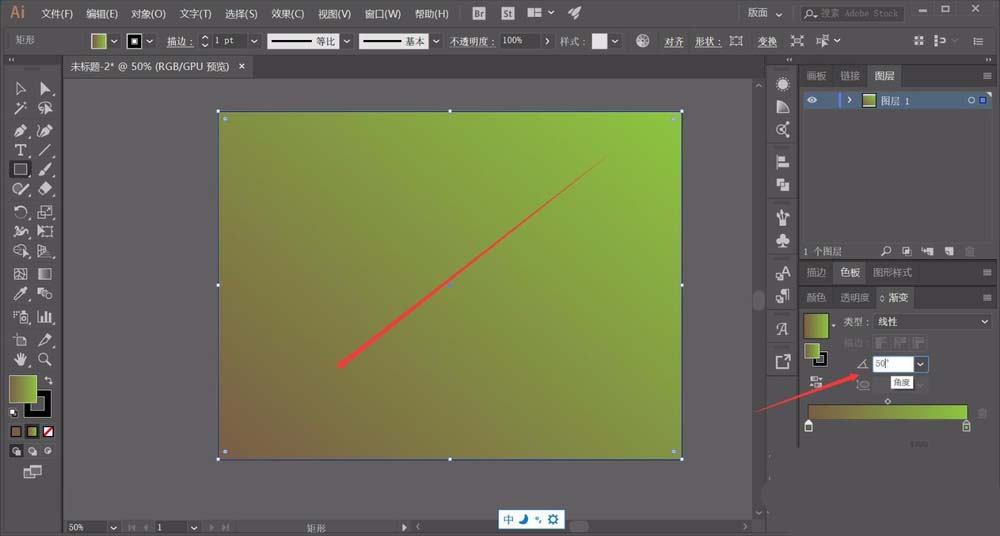This screenshot has height=536, width=1000.
Task: Select the Curvature tool
Action: point(45,131)
